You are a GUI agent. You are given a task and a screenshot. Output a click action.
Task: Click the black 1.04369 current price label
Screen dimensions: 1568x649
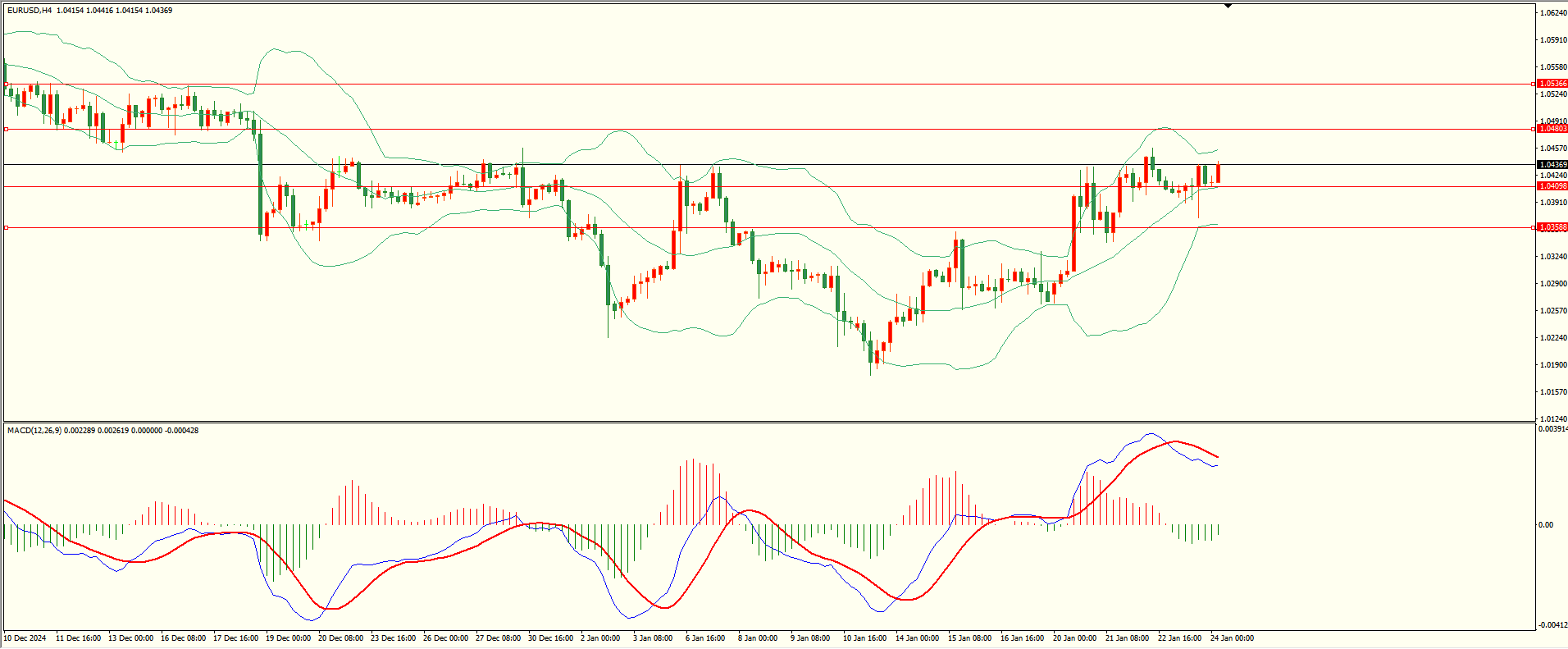[1552, 165]
